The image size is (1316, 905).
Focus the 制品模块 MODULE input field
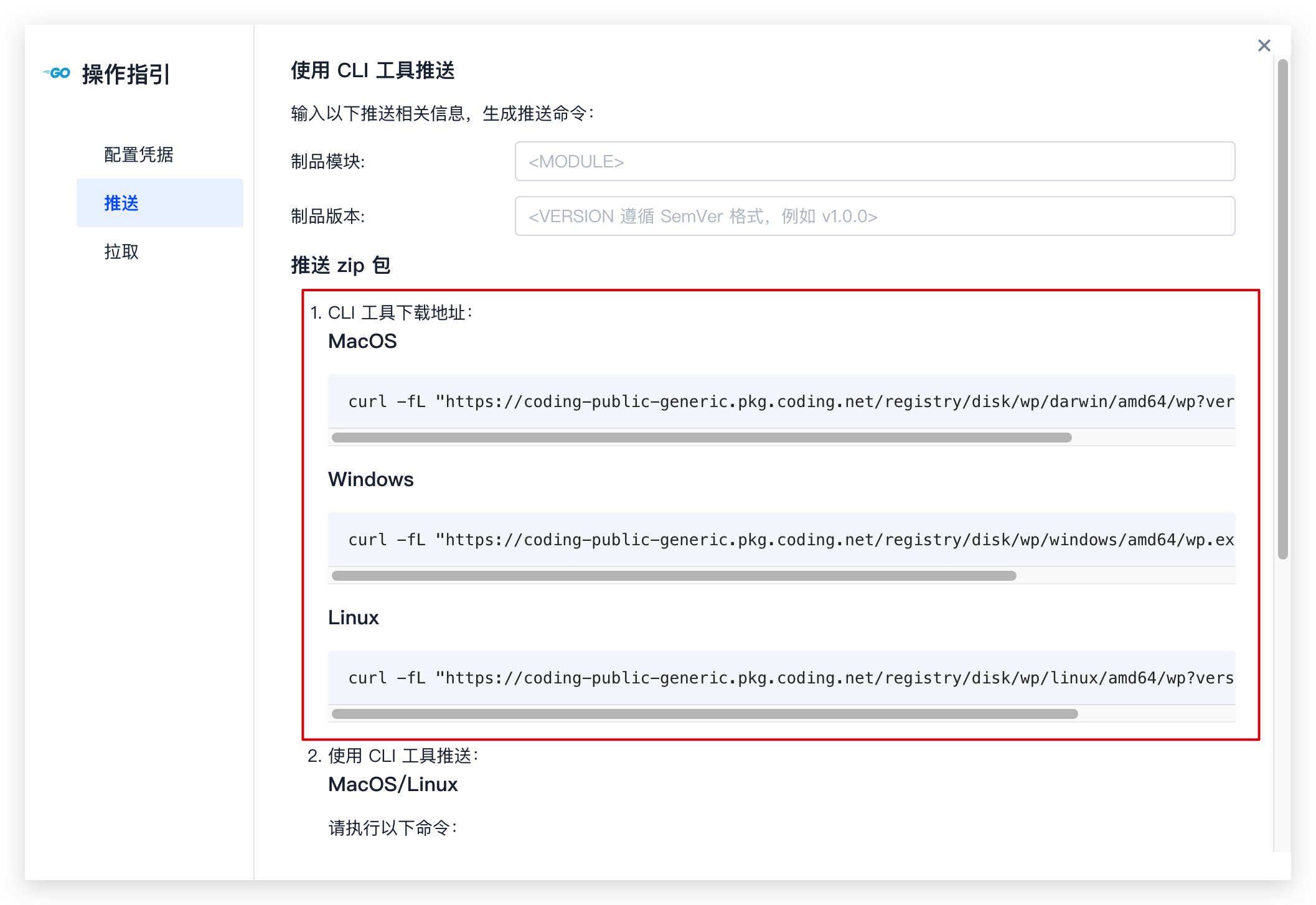tap(875, 161)
